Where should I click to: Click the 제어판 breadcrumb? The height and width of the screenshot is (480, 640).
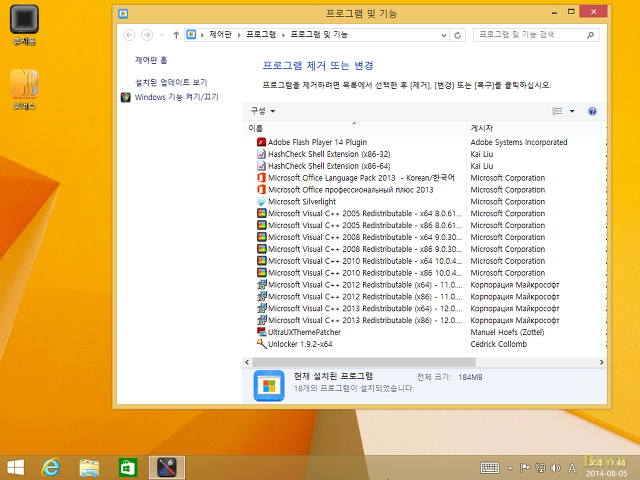pos(220,35)
